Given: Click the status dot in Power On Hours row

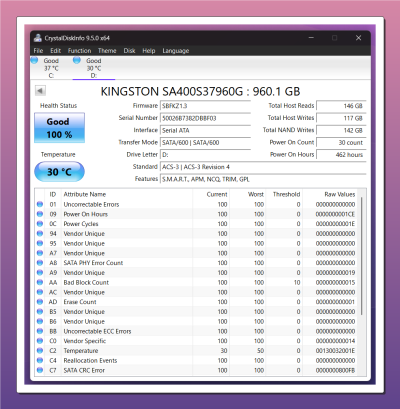Looking at the screenshot, I should 40,214.
